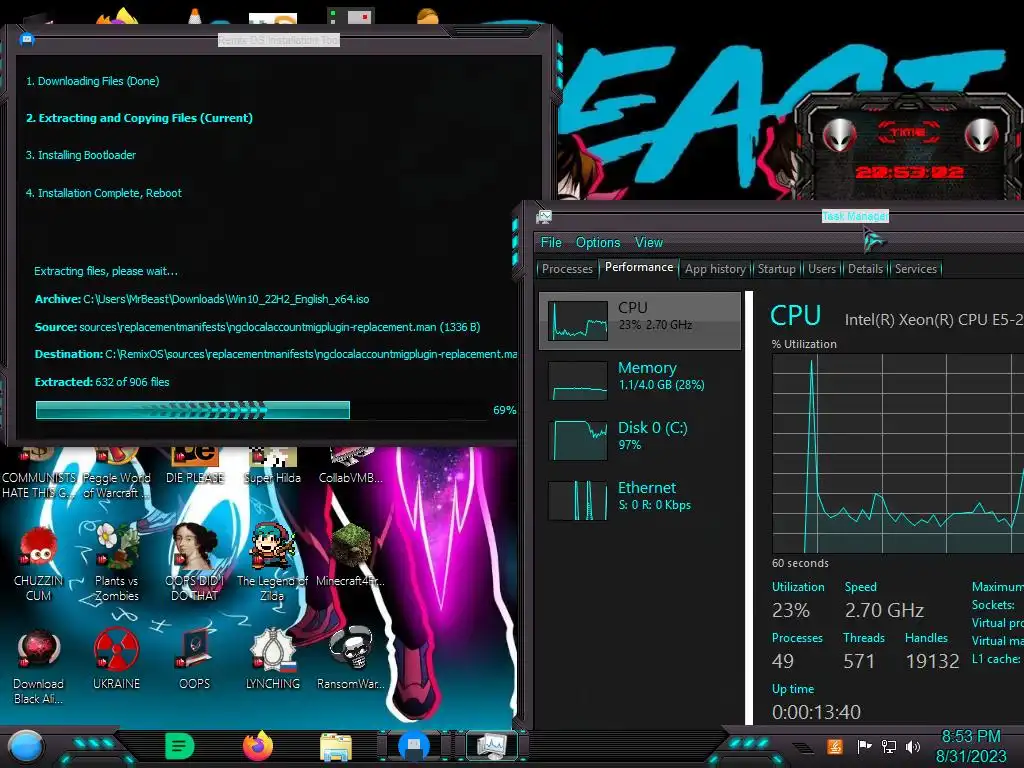The image size is (1024, 768).
Task: Click the '3. Installing Bootloader' step
Action: coord(80,155)
